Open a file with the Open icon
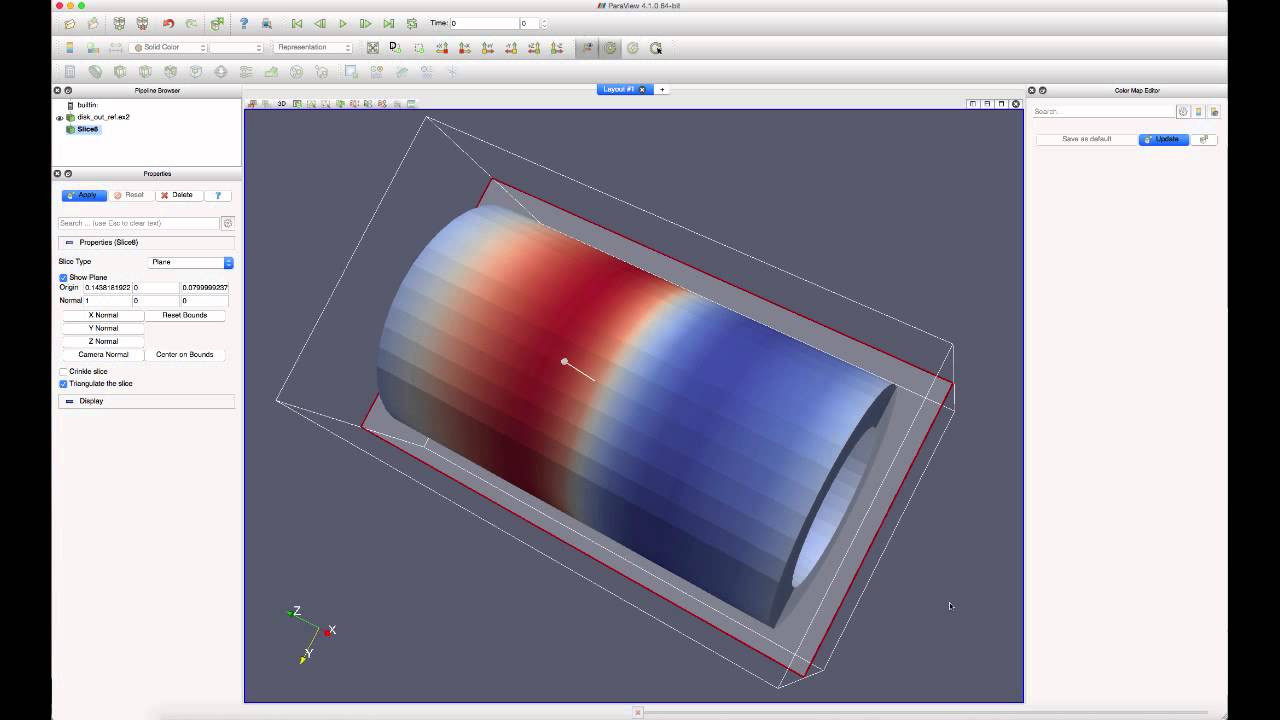Viewport: 1280px width, 720px height. (69, 24)
